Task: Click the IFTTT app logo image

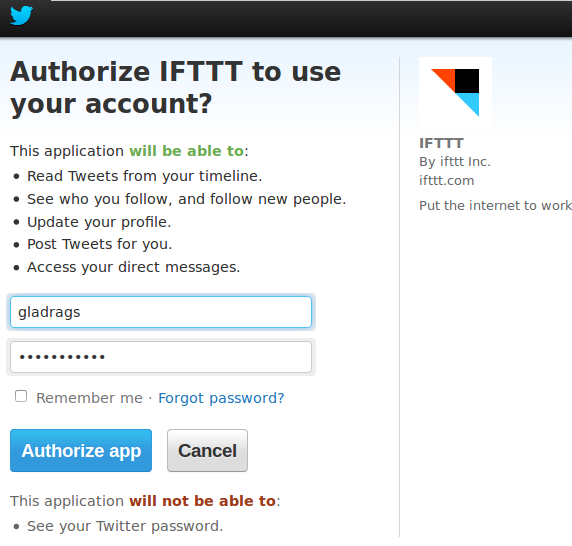Action: [x=455, y=93]
